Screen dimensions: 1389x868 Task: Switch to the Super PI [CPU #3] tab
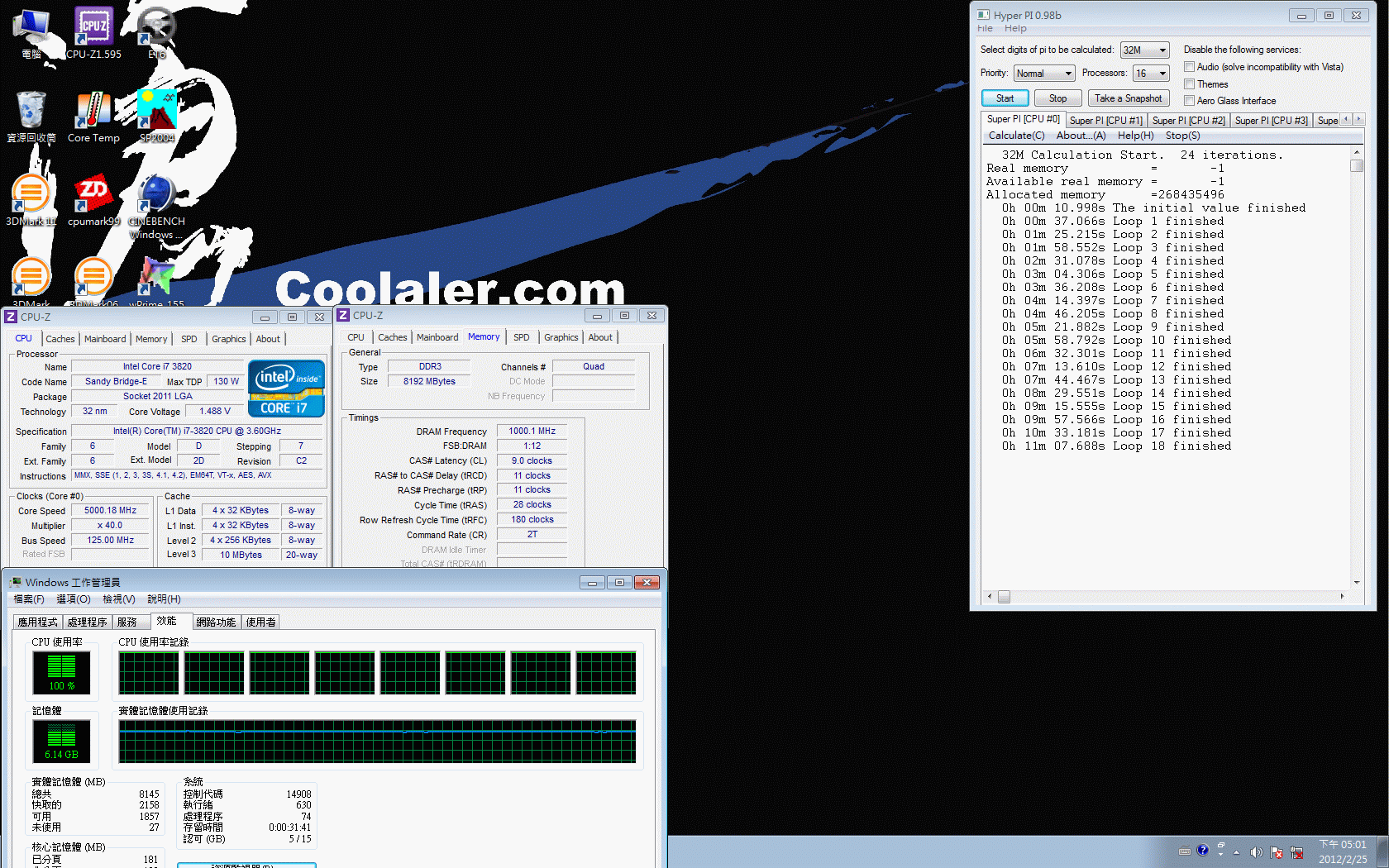[x=1271, y=121]
